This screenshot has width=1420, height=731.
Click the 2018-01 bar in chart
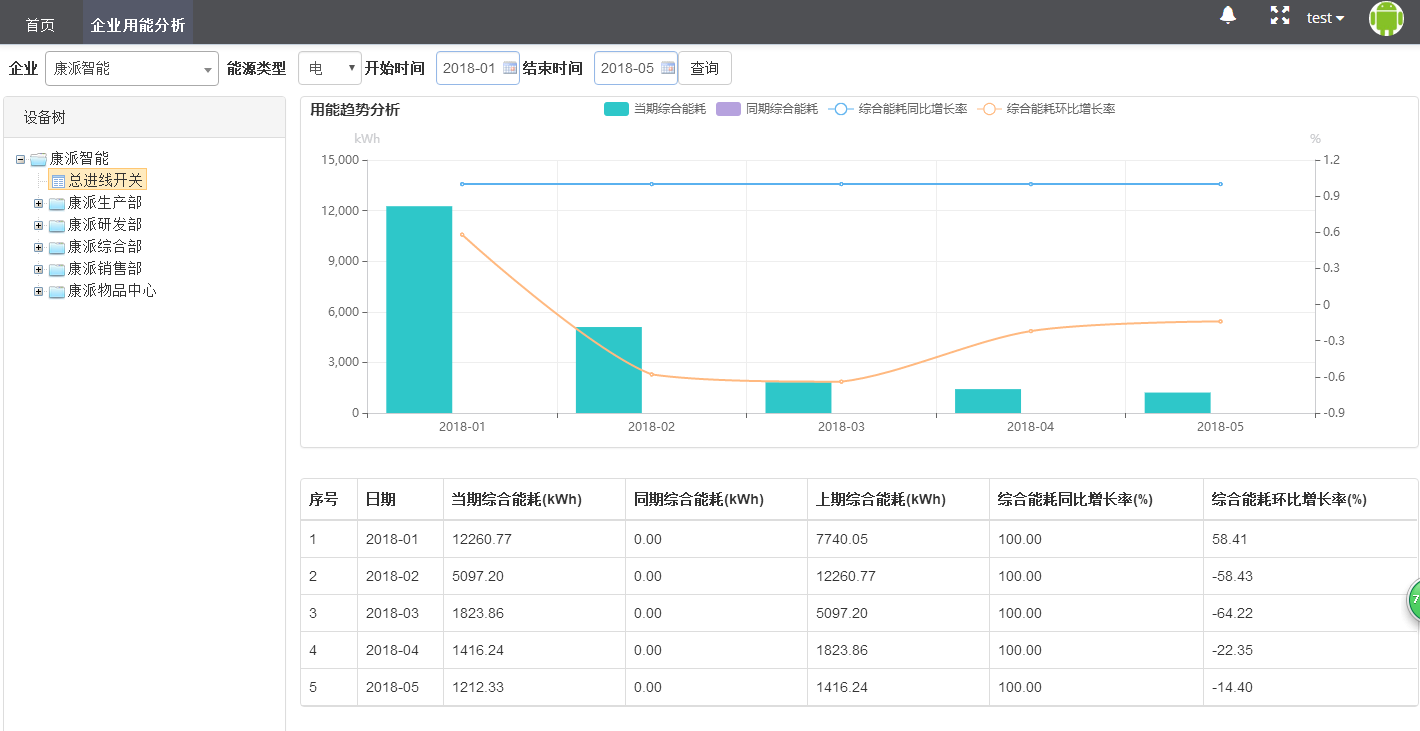click(419, 310)
